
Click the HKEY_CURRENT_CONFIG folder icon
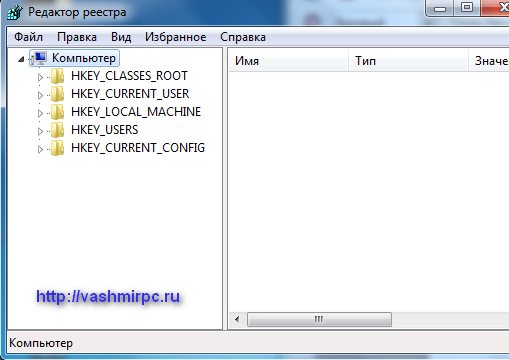click(58, 148)
